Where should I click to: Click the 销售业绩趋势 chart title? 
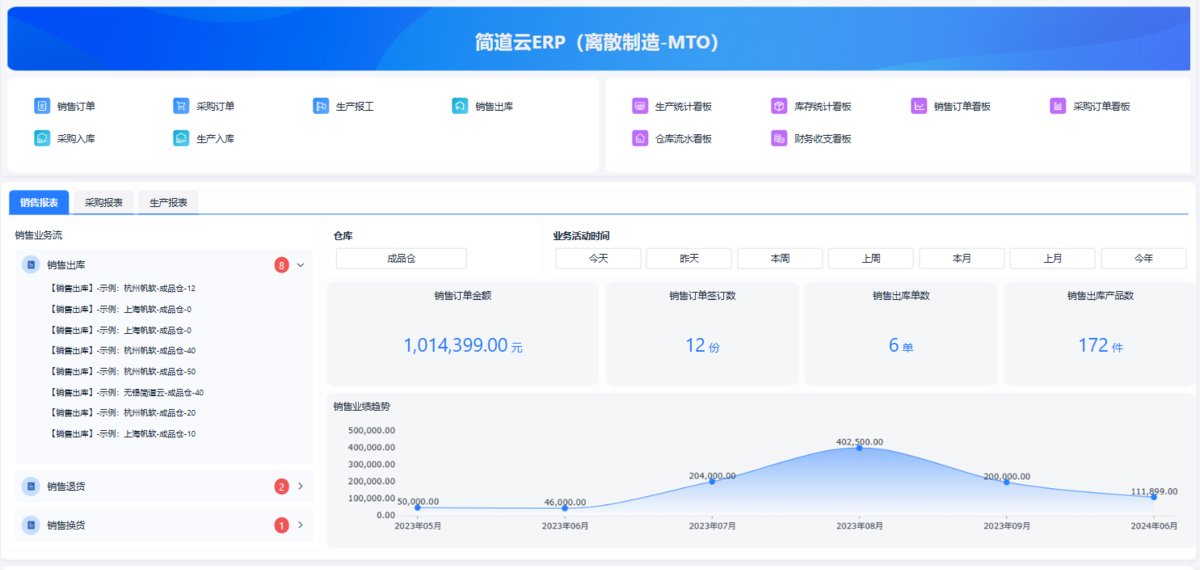(x=362, y=406)
